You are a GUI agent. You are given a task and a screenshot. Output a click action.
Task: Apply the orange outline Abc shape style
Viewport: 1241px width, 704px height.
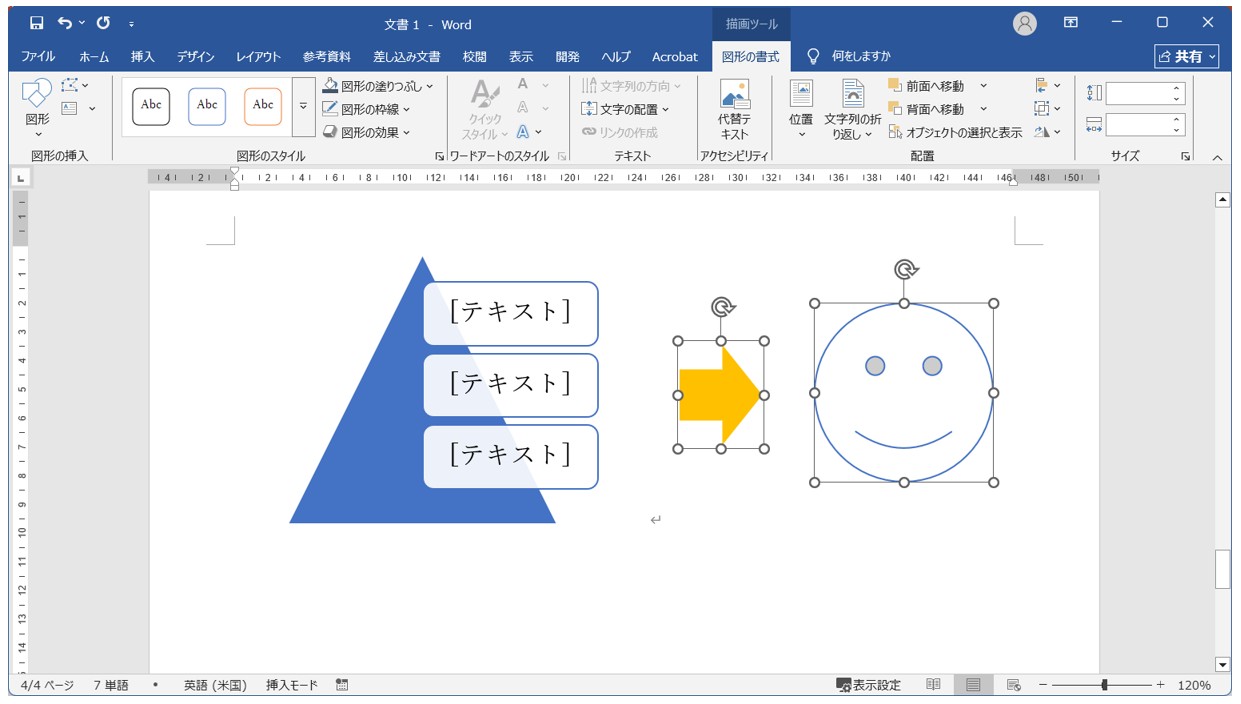click(x=263, y=105)
